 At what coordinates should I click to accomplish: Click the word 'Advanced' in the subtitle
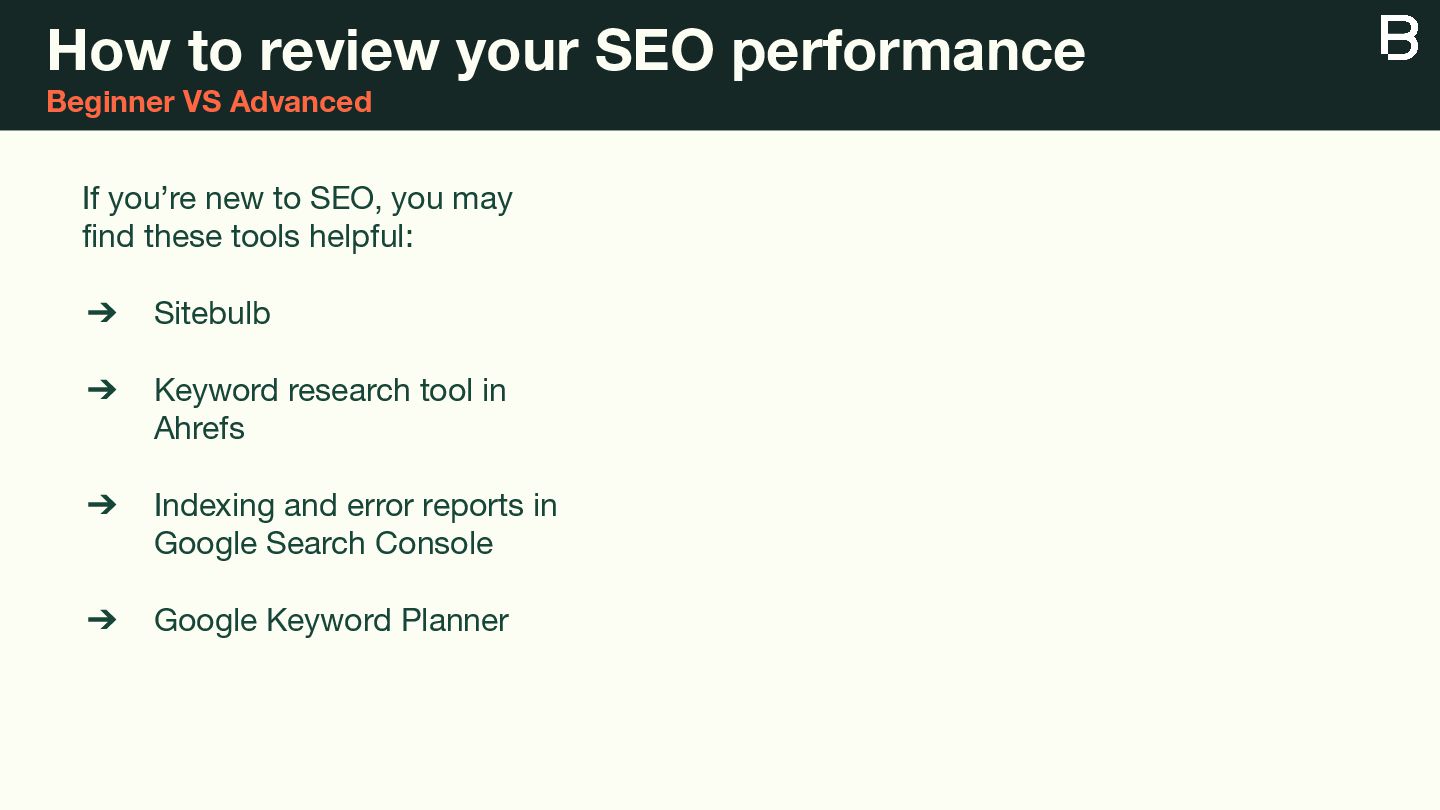(x=300, y=102)
